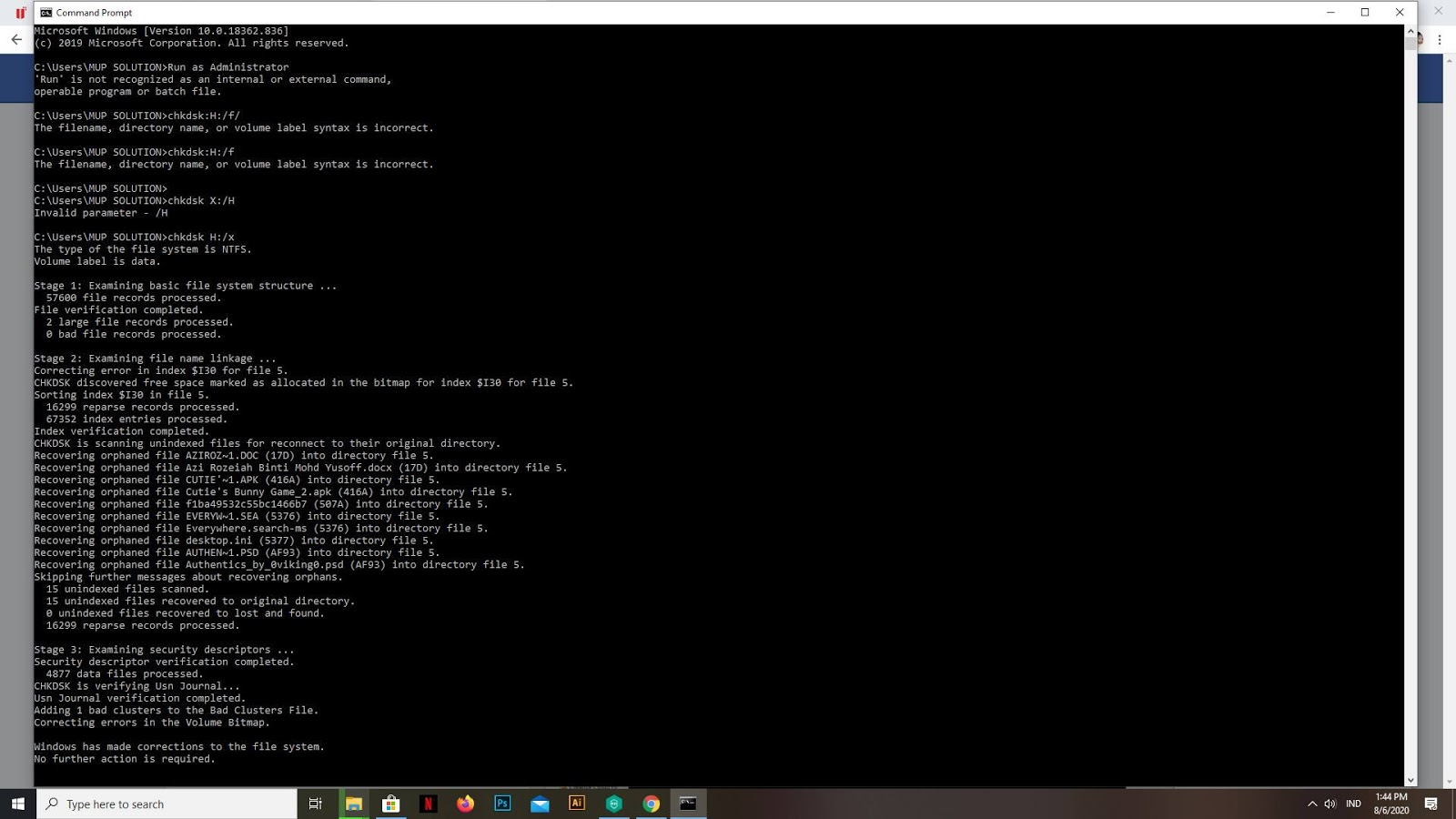Open the background browser's three-dot menu
This screenshot has height=819, width=1456.
pyautogui.click(x=1440, y=39)
